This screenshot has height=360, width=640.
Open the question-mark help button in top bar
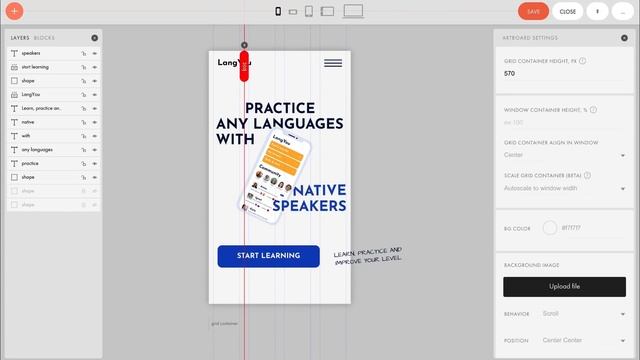(597, 11)
